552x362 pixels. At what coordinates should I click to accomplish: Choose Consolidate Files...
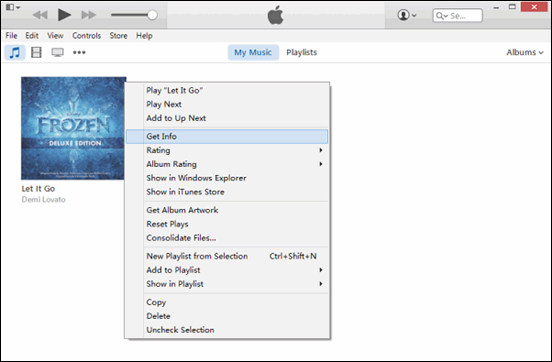click(x=227, y=238)
